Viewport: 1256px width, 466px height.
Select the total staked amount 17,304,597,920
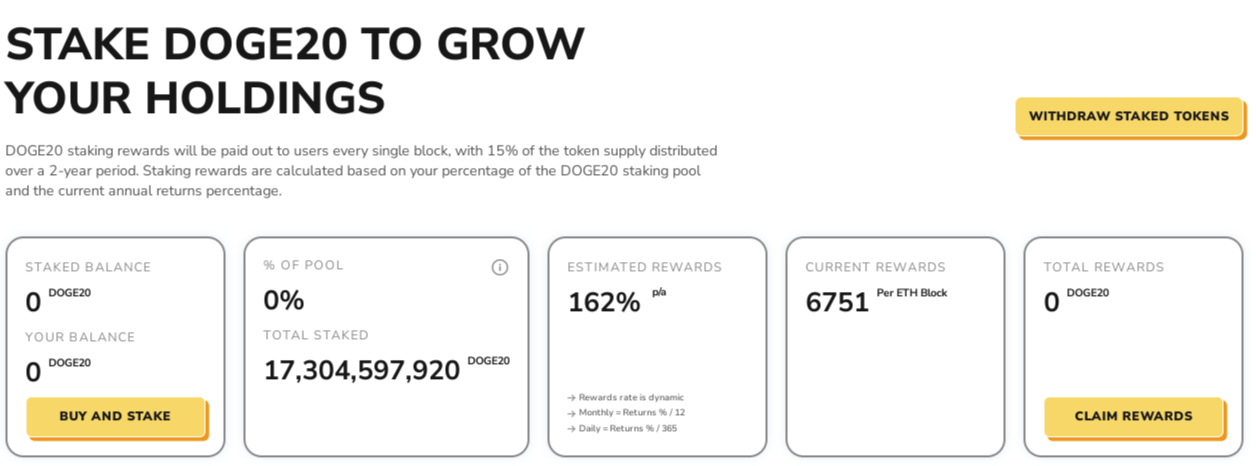click(362, 370)
